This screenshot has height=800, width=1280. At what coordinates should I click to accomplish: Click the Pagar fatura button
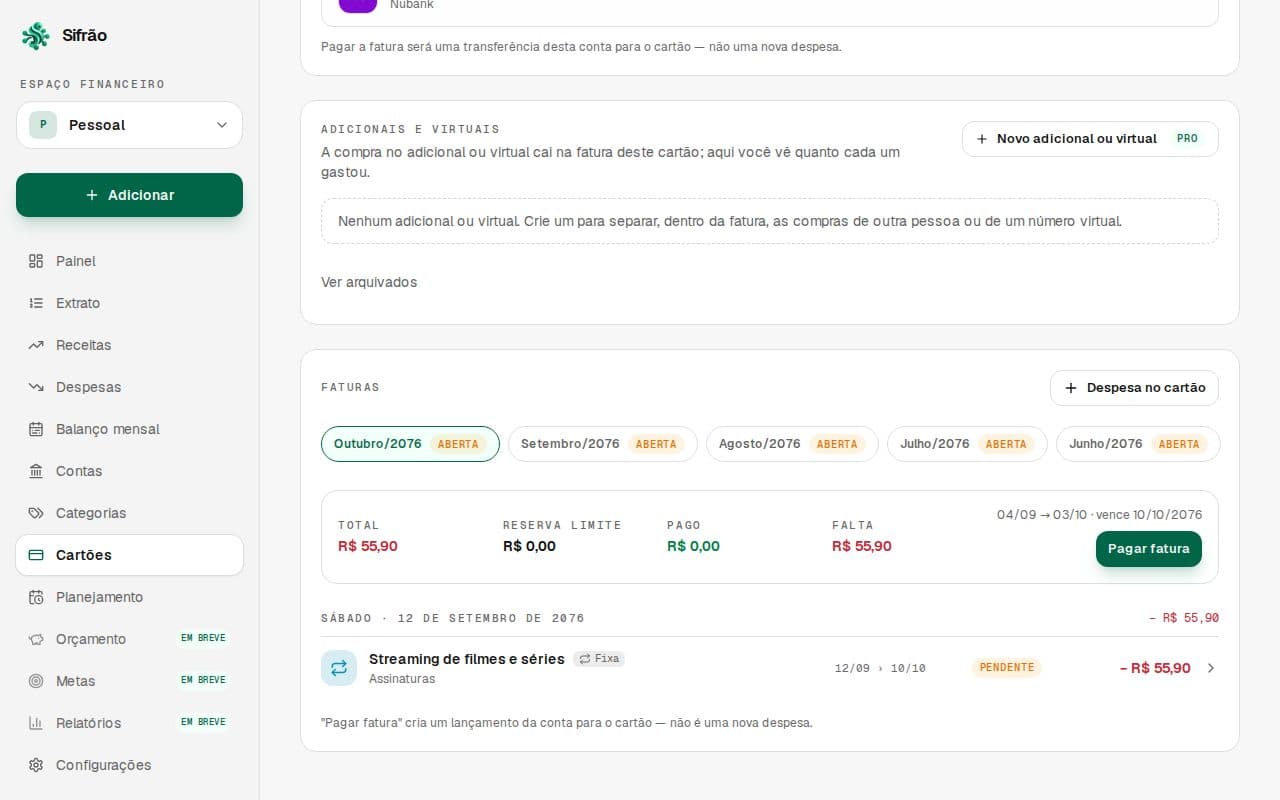pos(1149,549)
